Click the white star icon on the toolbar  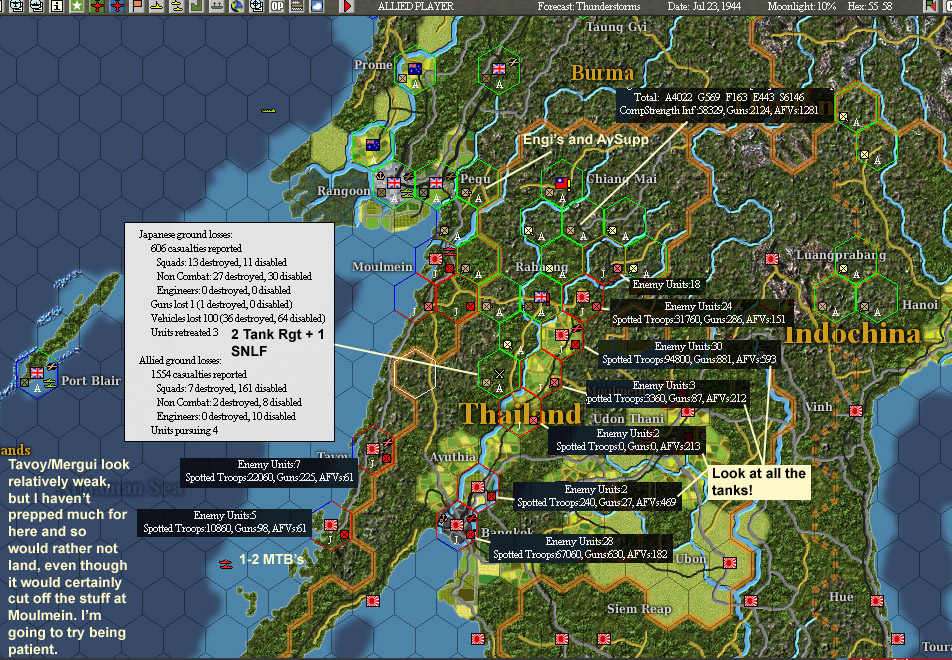pos(77,6)
